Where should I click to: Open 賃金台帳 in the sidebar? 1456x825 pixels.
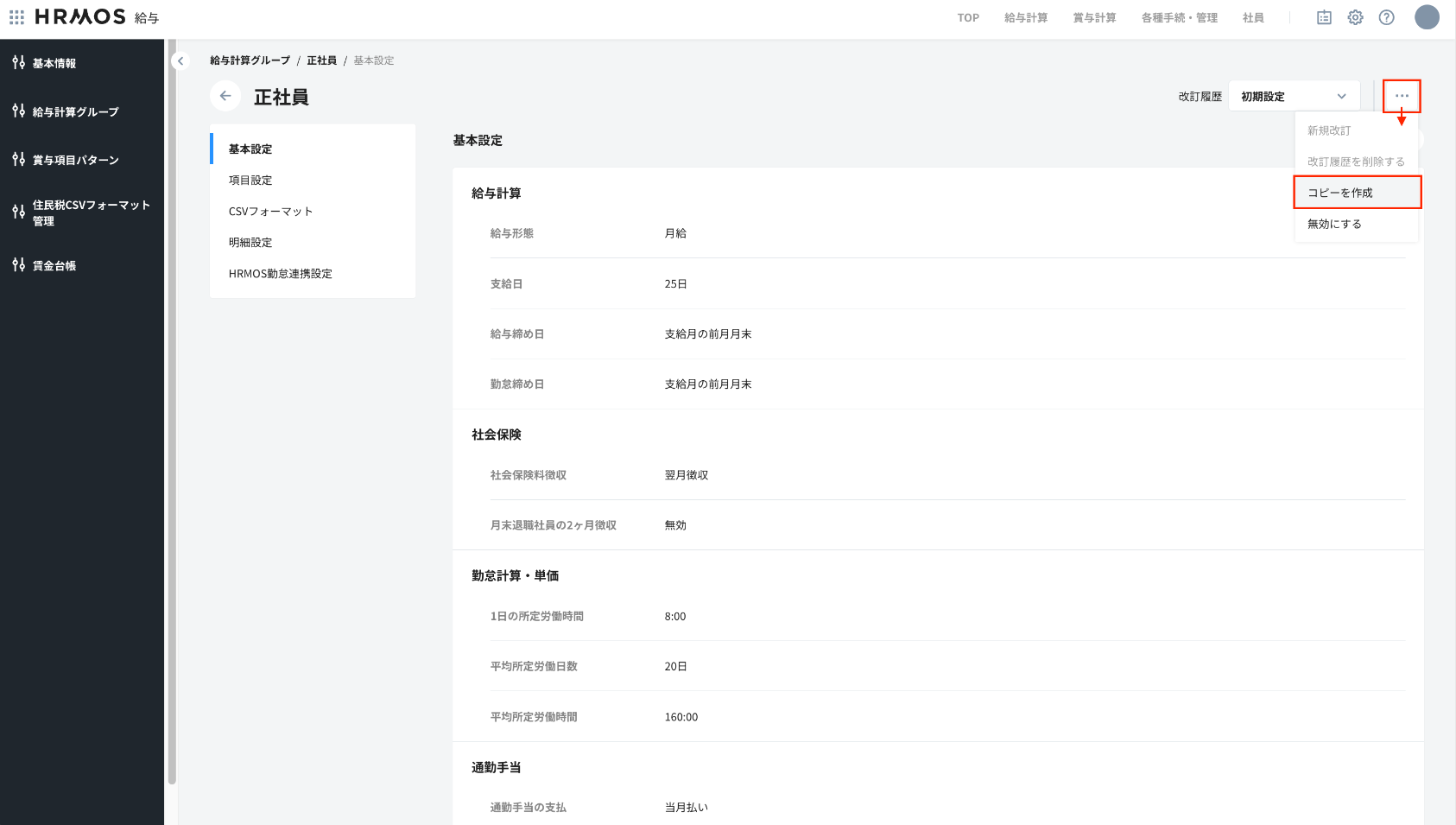54,266
